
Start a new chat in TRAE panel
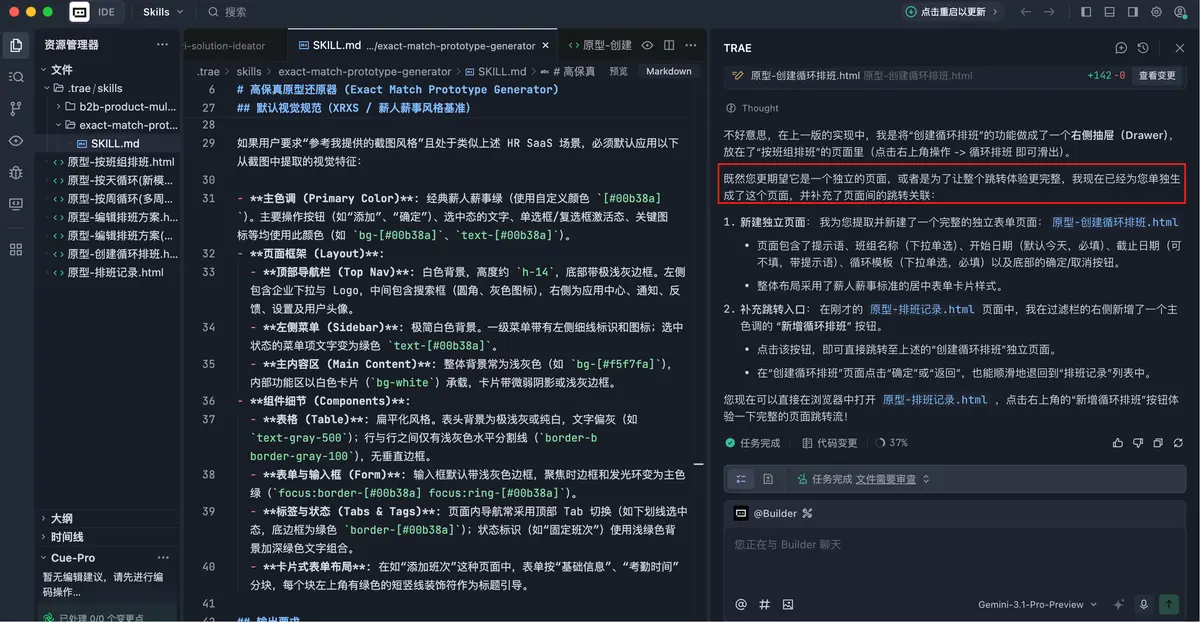pos(1121,48)
